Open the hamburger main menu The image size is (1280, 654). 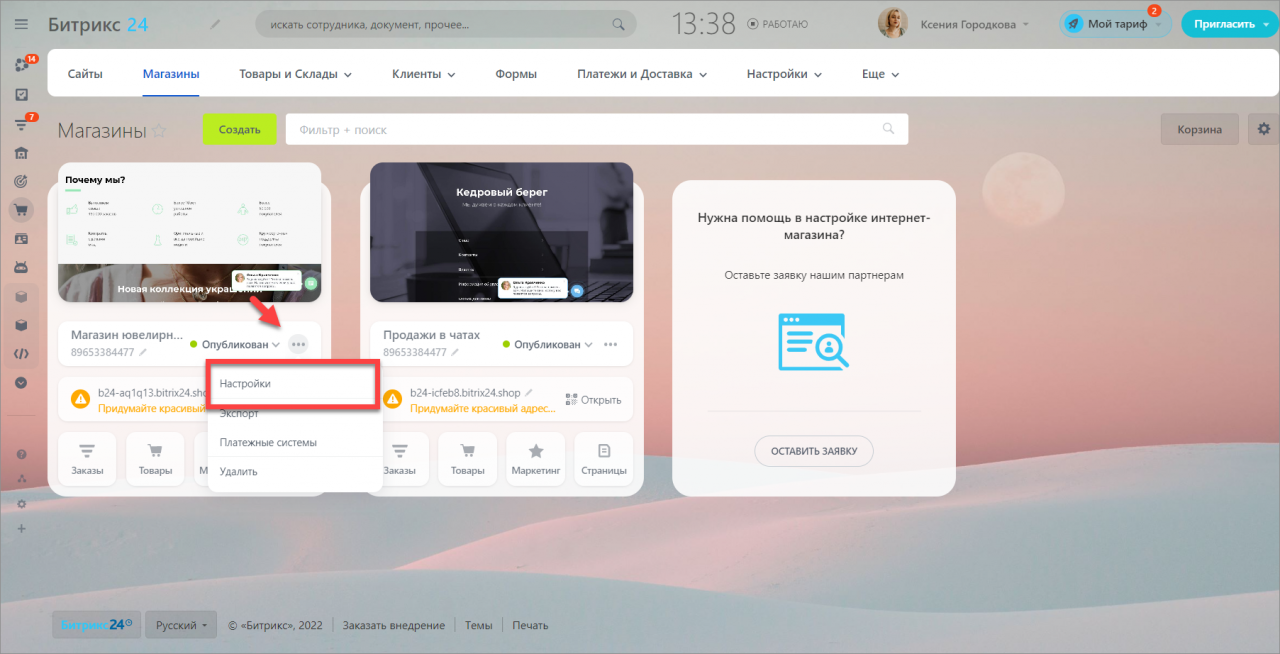pos(22,24)
